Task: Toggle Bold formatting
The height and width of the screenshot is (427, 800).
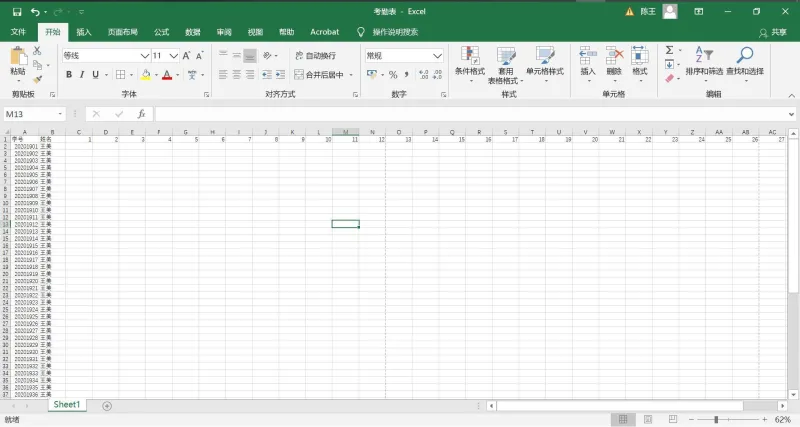Action: (69, 74)
